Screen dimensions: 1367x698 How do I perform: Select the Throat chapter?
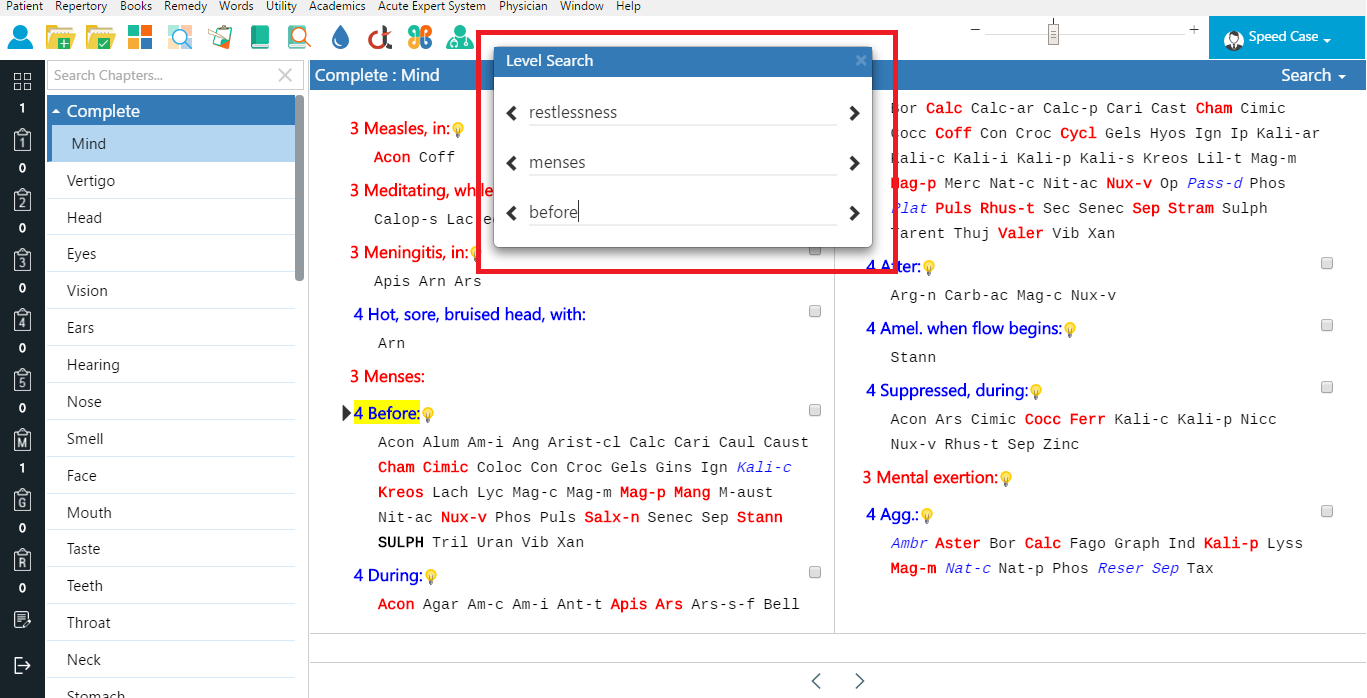click(171, 623)
